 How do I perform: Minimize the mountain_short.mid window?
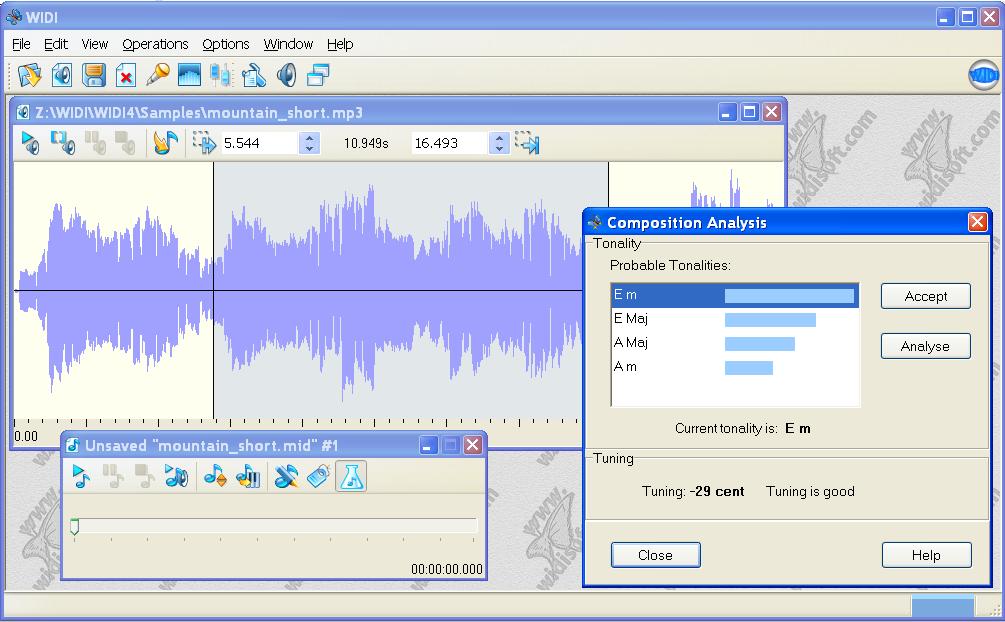[429, 445]
